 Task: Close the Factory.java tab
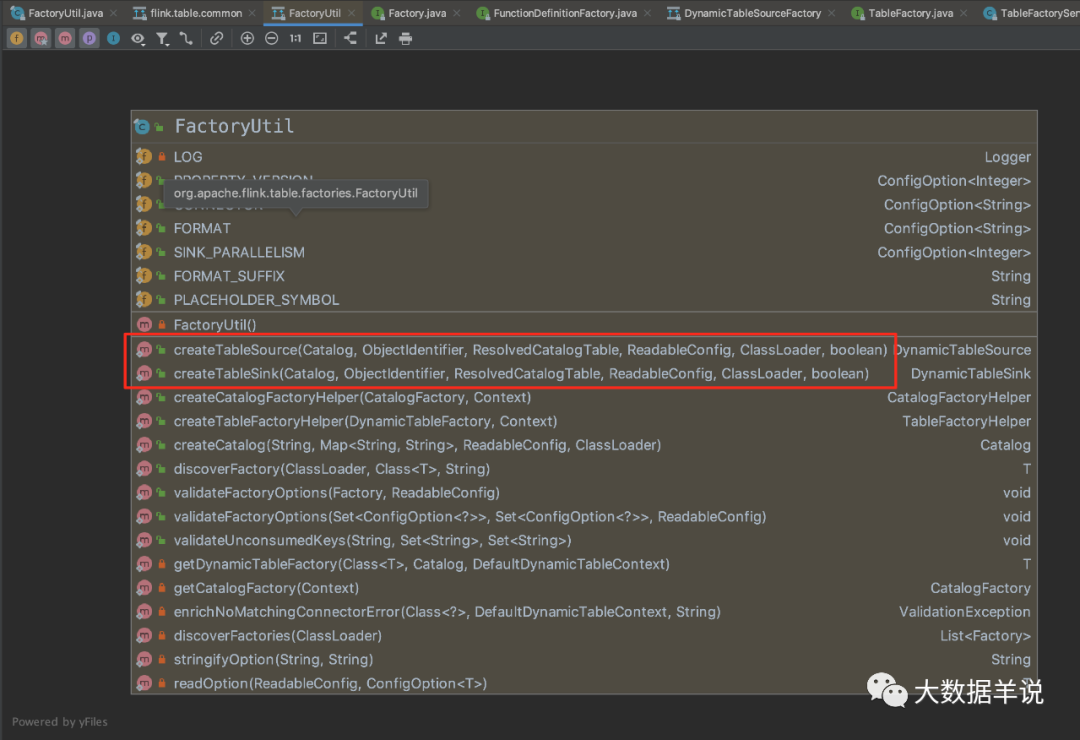coord(457,13)
